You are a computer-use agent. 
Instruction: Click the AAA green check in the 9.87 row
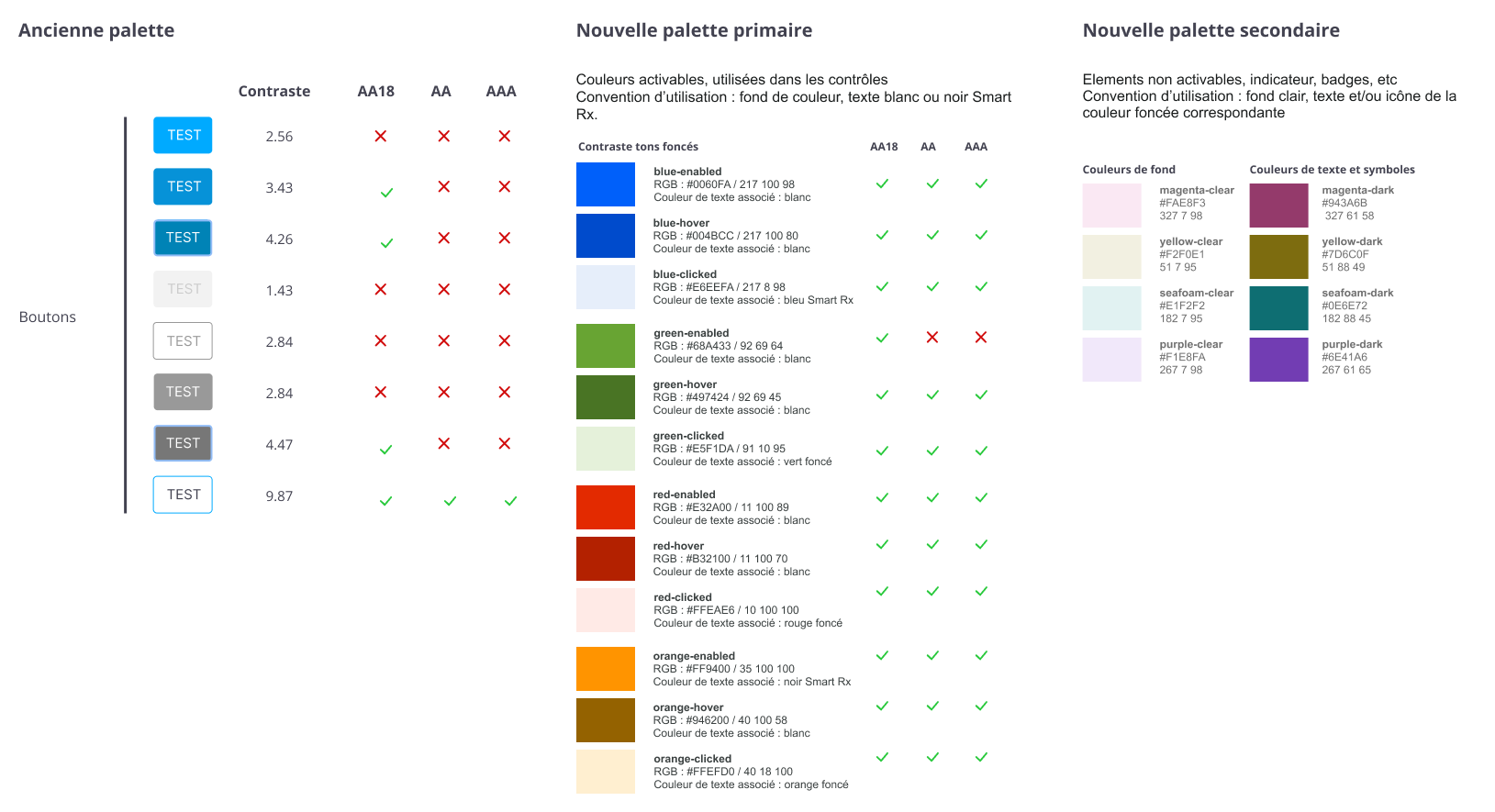(x=510, y=501)
